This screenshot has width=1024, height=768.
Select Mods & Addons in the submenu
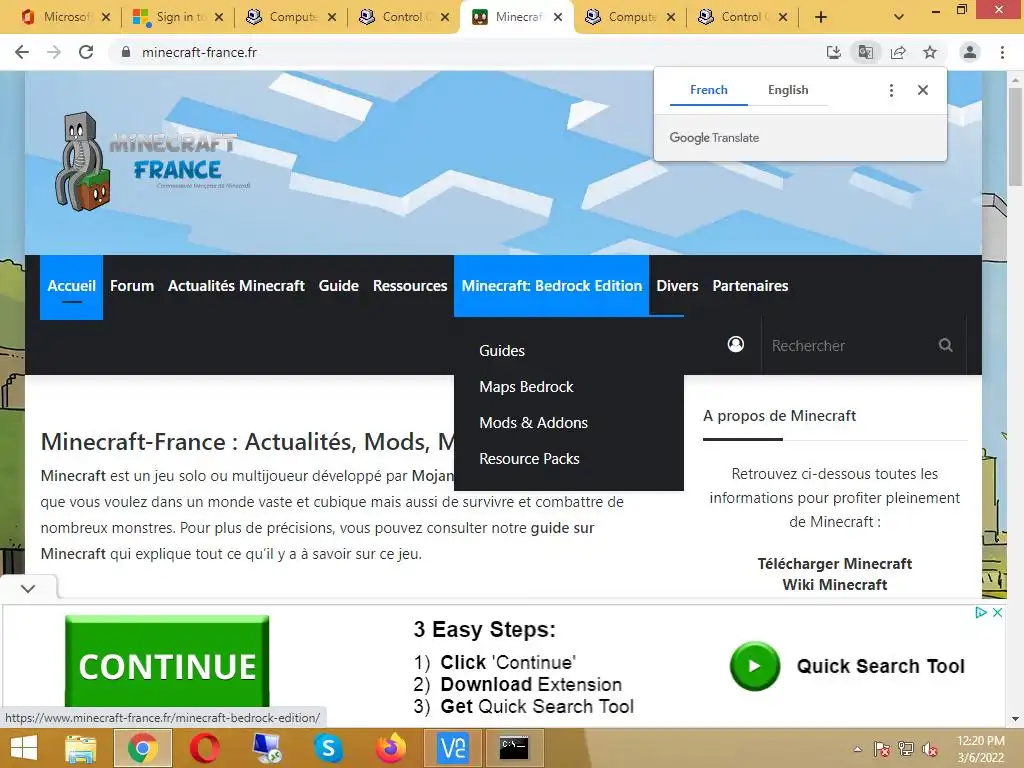coord(534,423)
